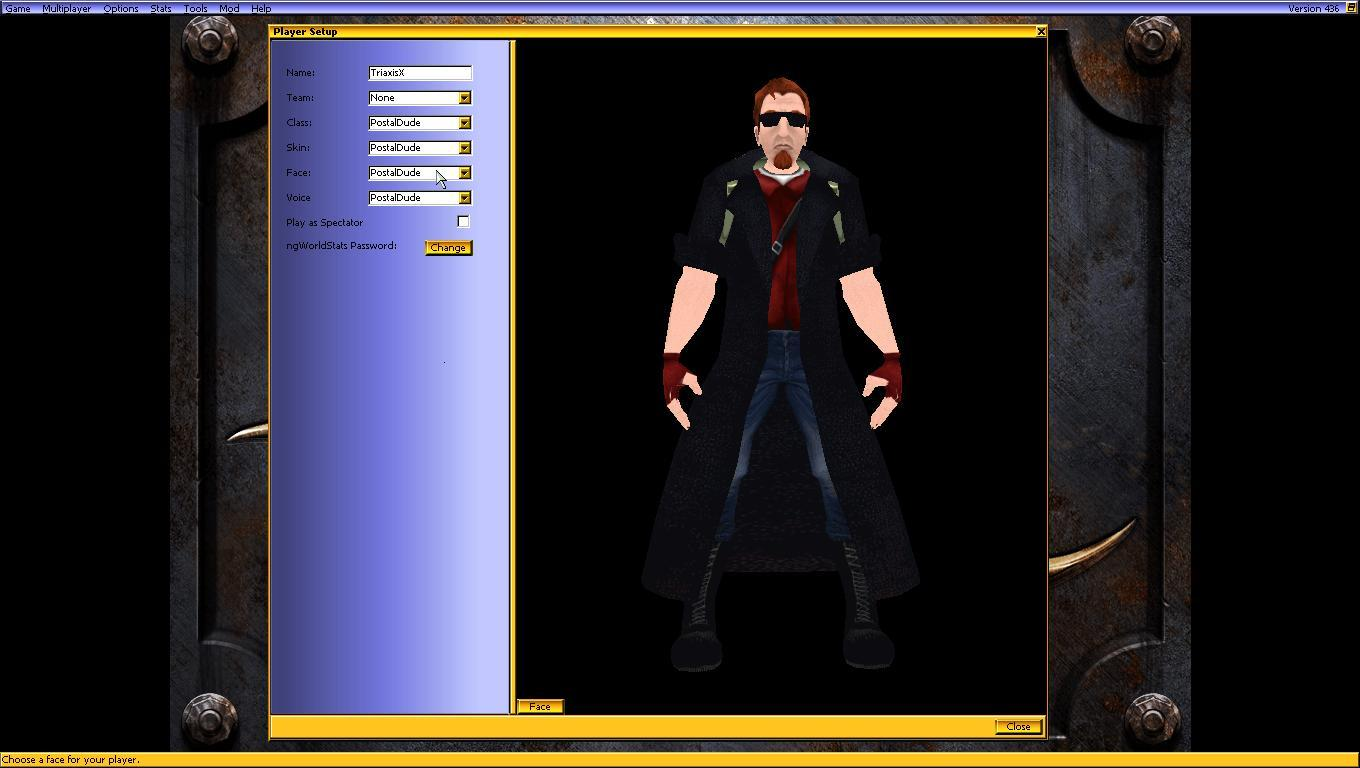
Task: Click the X to dismiss Player Setup
Action: click(x=1041, y=31)
